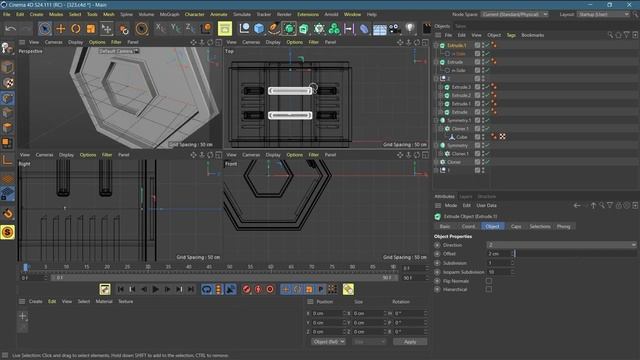Click the Undo arrow icon
Screen dimensions: 640x360
(x=11, y=29)
